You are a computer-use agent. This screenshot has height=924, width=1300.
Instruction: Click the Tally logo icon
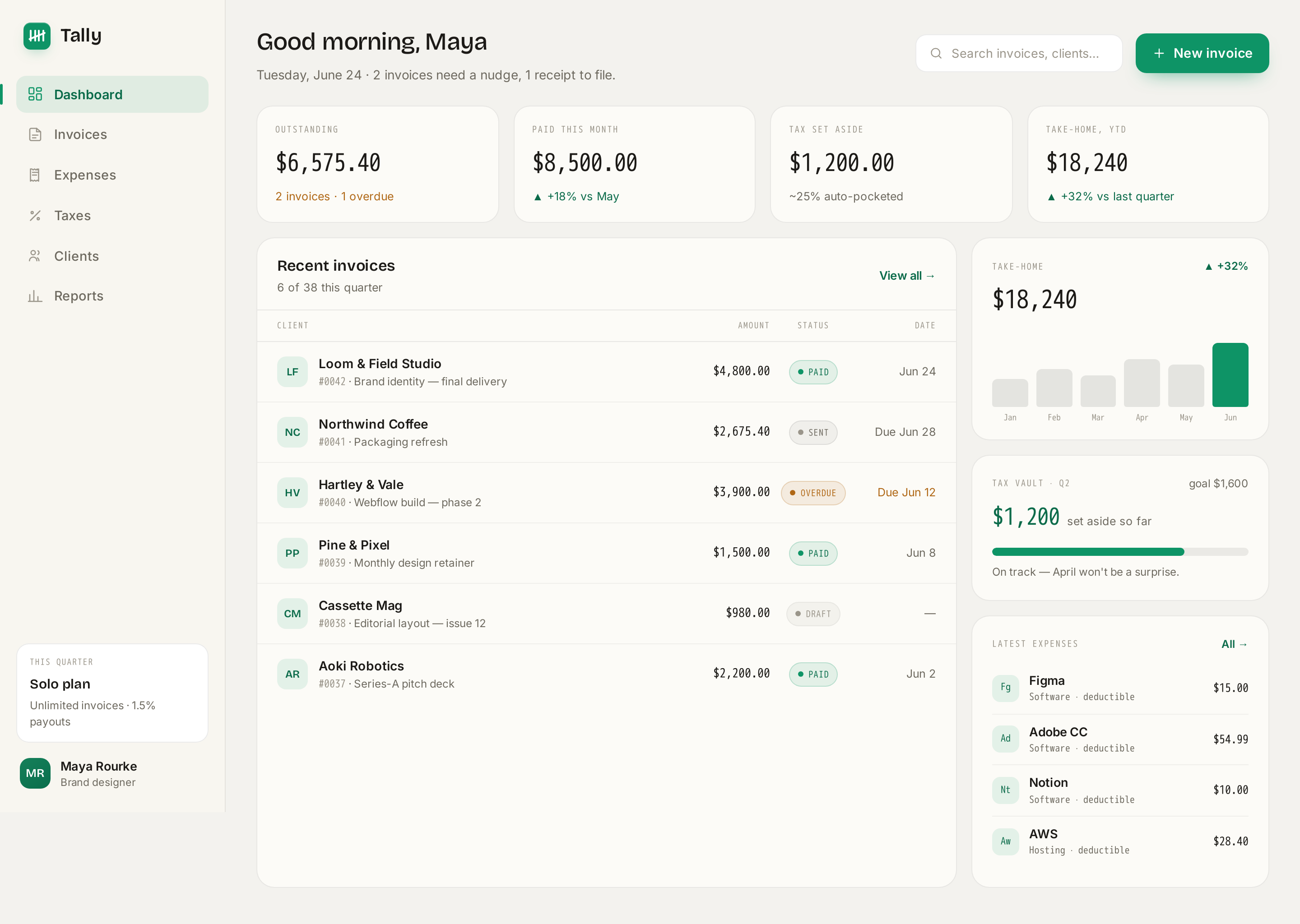pos(37,36)
